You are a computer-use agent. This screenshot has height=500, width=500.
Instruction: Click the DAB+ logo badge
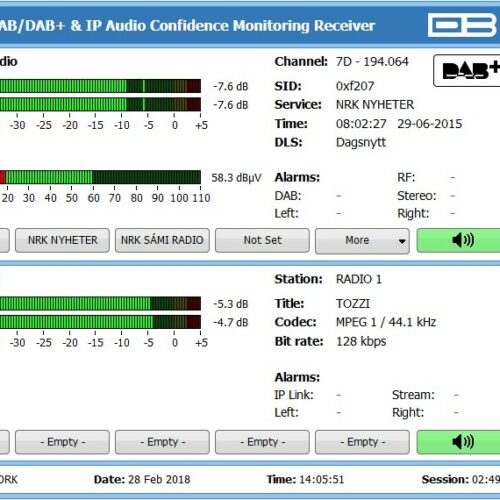pyautogui.click(x=467, y=71)
